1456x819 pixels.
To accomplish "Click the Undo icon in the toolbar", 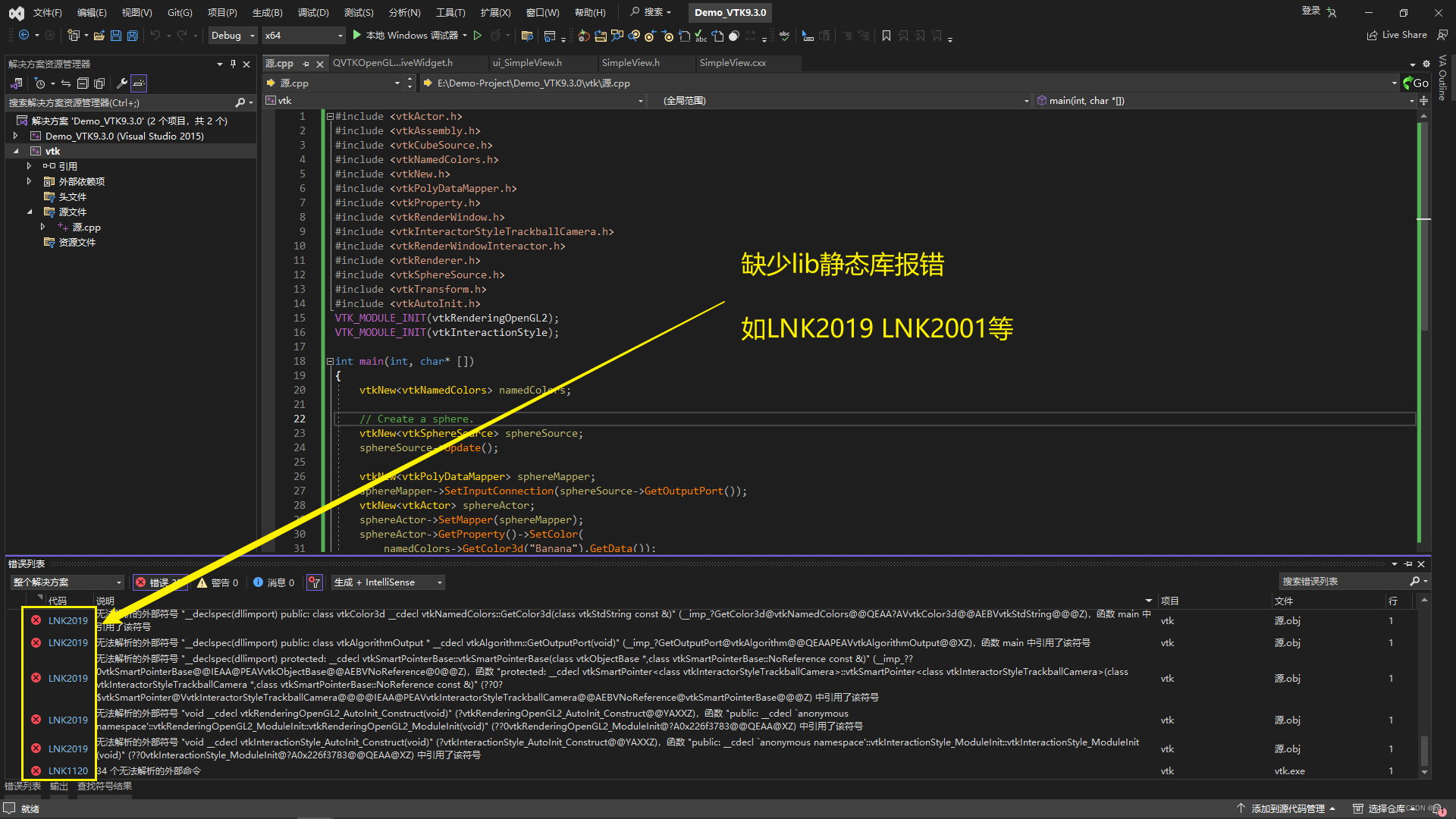I will [x=155, y=35].
